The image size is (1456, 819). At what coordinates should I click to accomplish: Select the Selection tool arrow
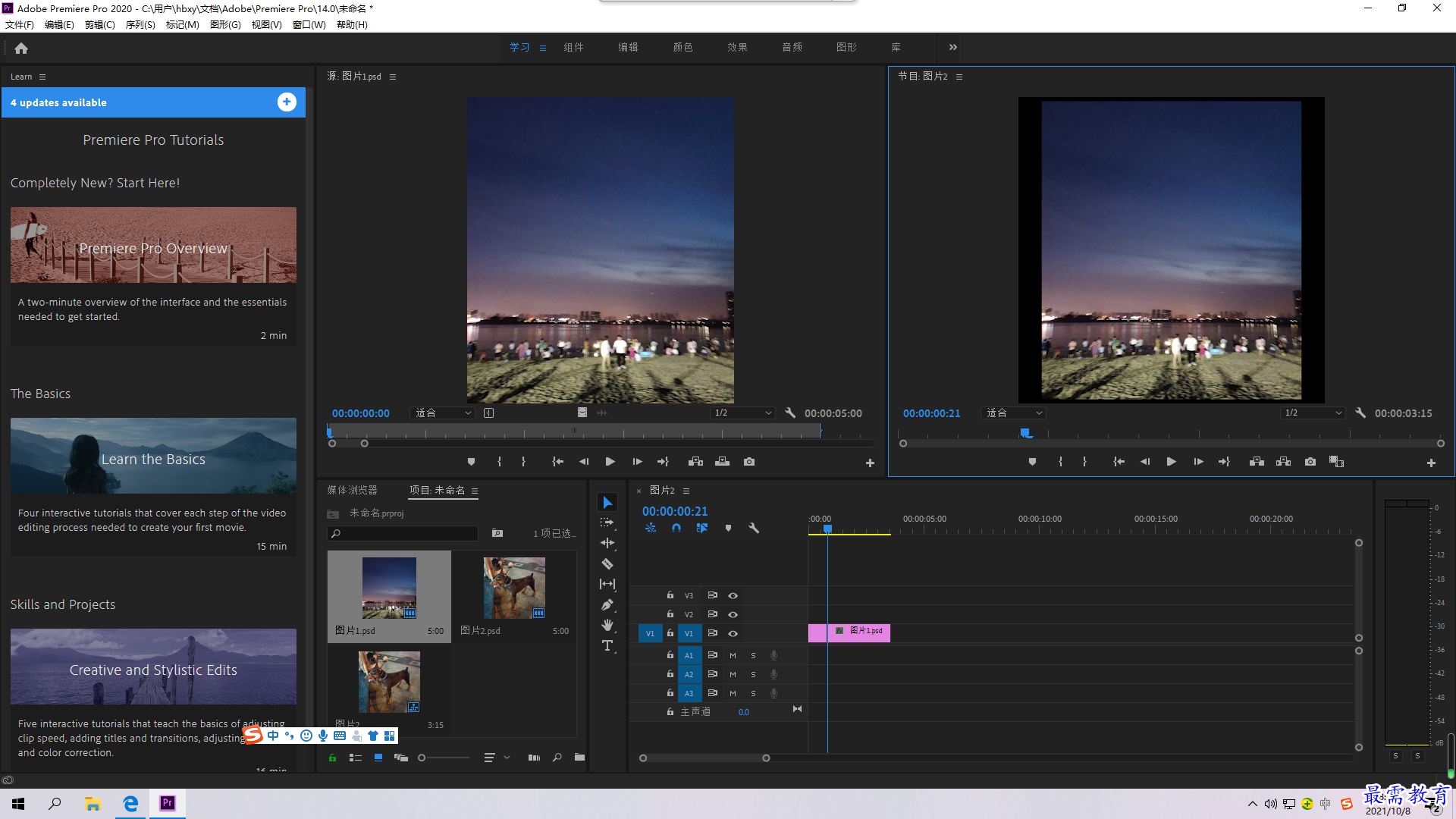coord(607,502)
